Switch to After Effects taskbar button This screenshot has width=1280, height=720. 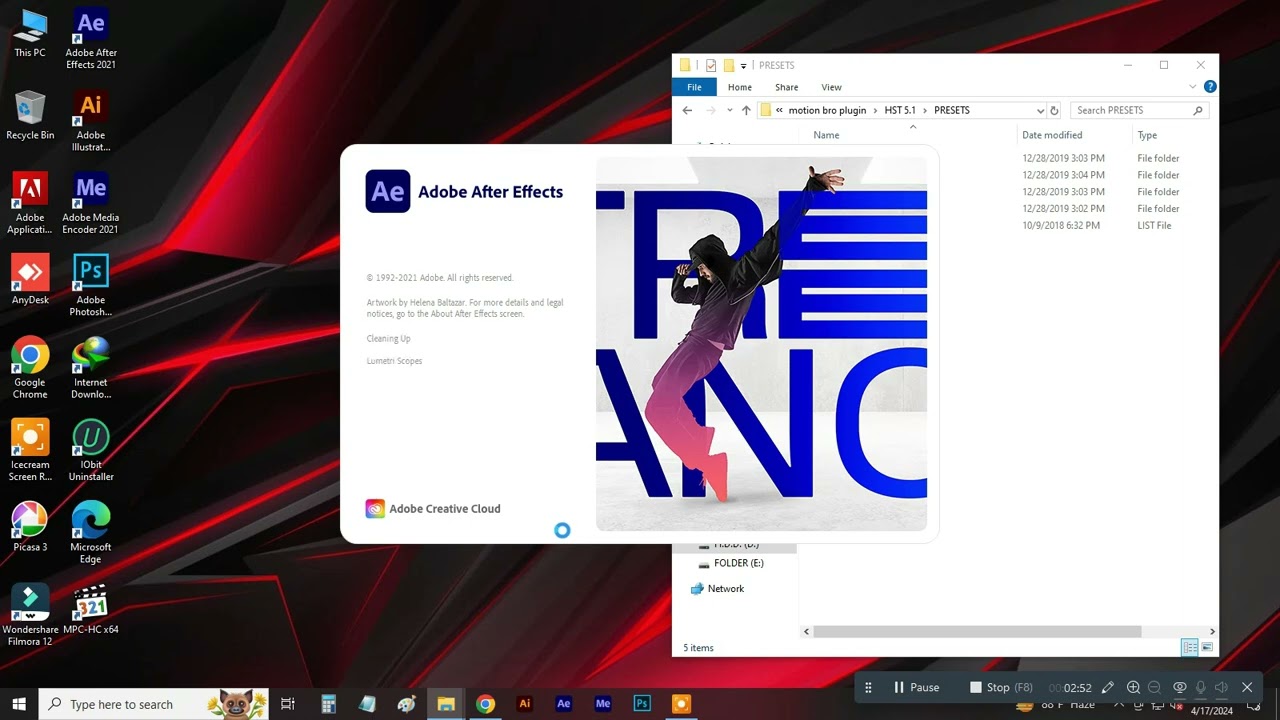[x=563, y=704]
